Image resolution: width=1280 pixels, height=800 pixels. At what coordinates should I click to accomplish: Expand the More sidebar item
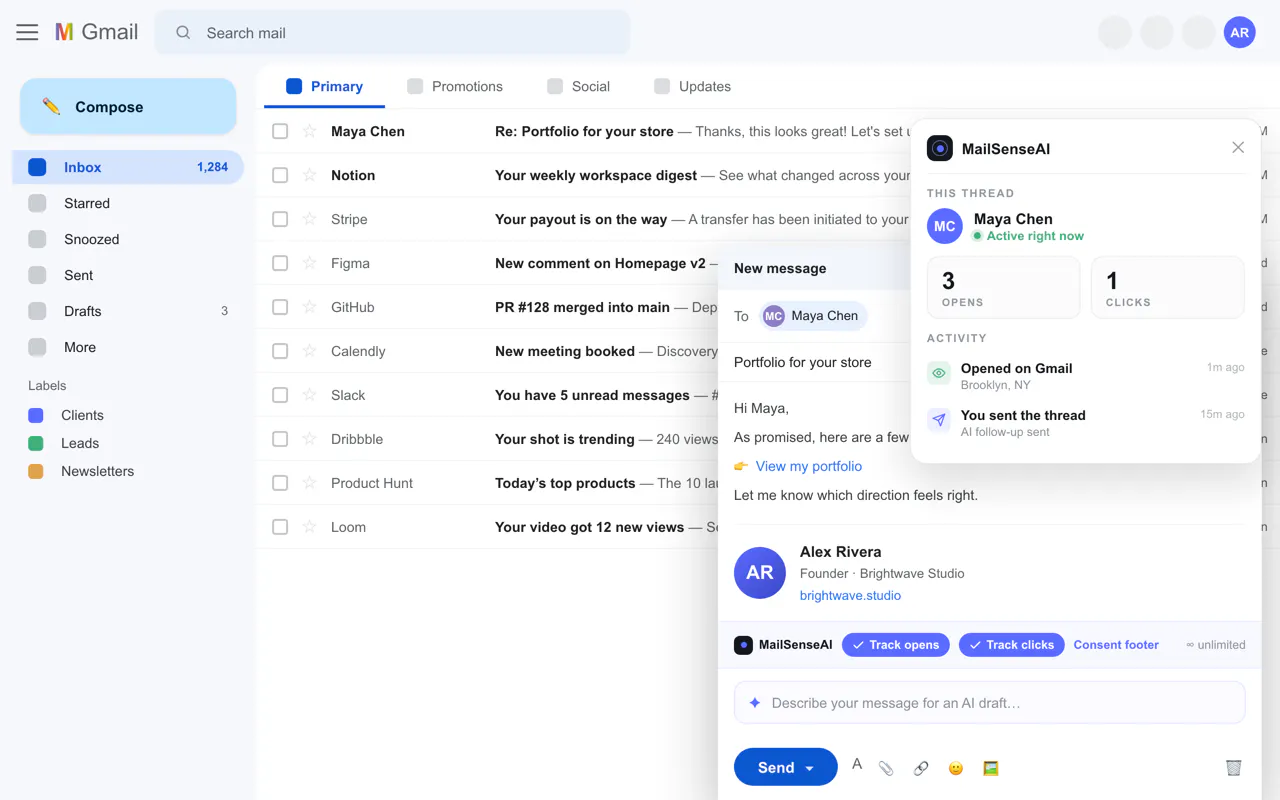[x=128, y=347]
